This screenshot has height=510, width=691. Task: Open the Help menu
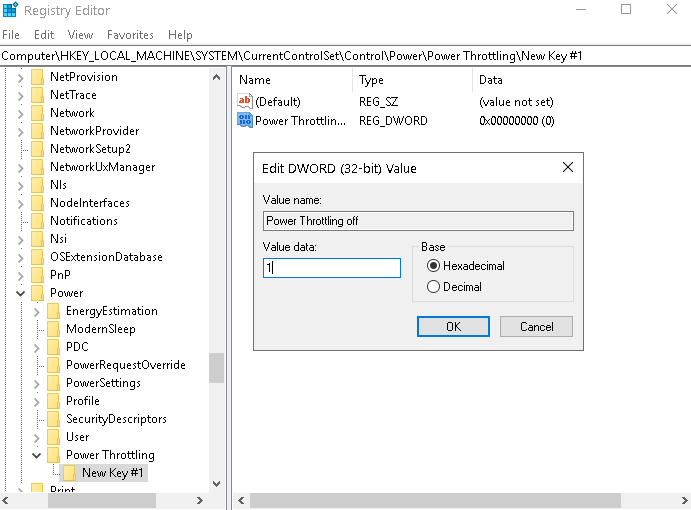pyautogui.click(x=180, y=35)
